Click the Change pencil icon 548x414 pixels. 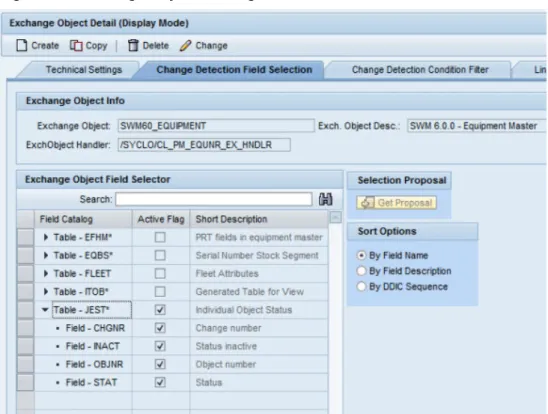pyautogui.click(x=186, y=45)
